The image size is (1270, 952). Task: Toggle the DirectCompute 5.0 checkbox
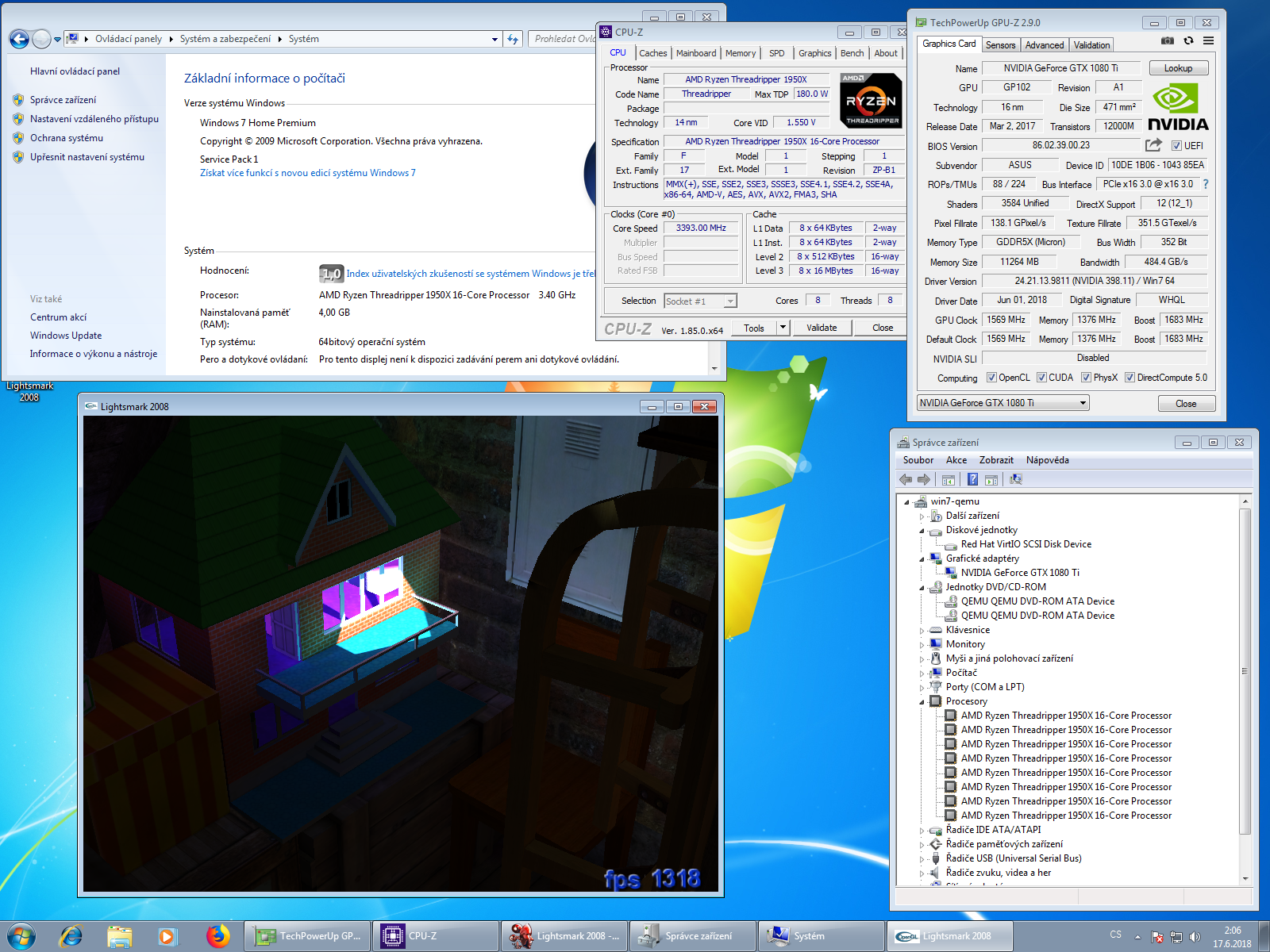coord(1130,378)
